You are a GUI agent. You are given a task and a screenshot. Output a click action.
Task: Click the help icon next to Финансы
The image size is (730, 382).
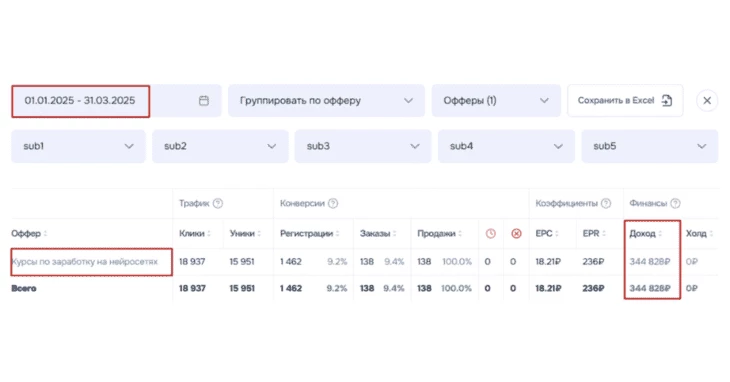click(x=675, y=203)
